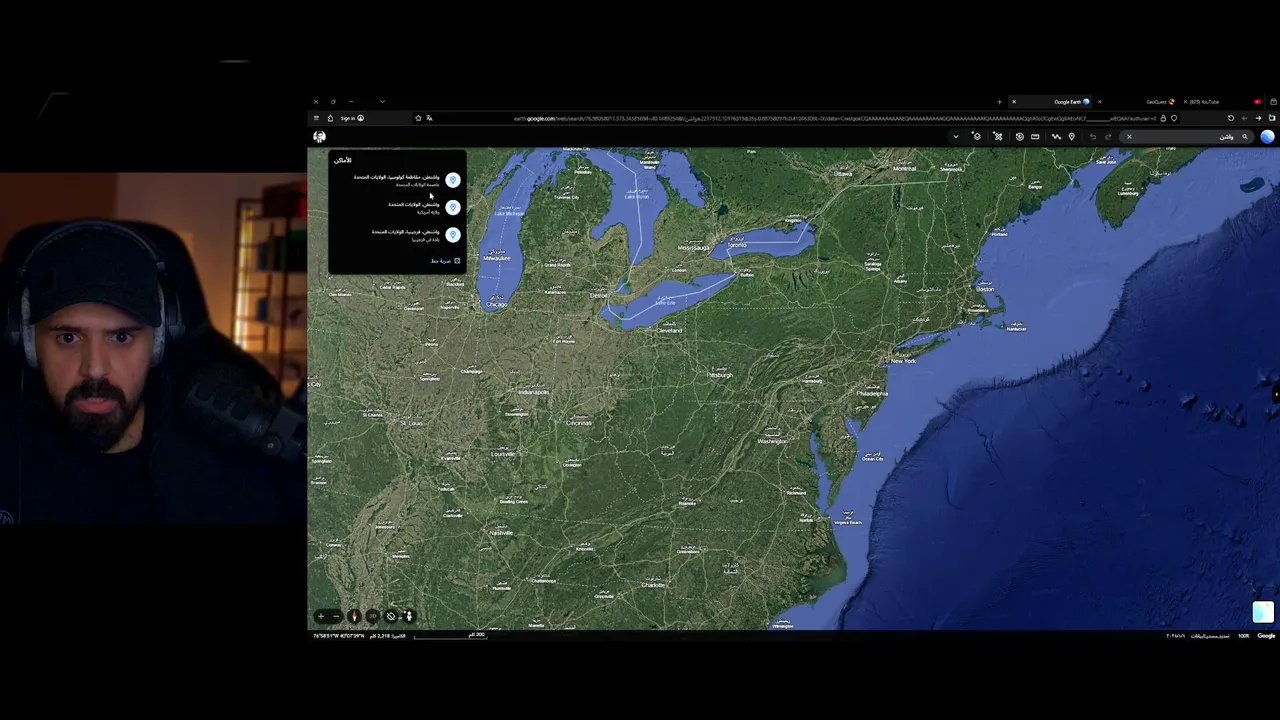This screenshot has width=1280, height=720.
Task: Open the Google account avatar in Earth
Action: [320, 137]
